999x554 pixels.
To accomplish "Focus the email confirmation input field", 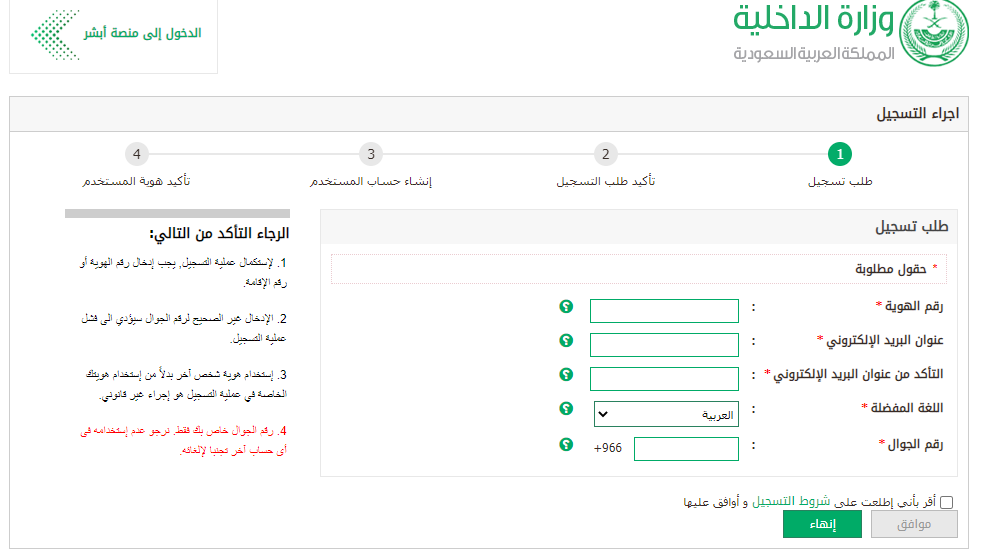I will coord(664,378).
